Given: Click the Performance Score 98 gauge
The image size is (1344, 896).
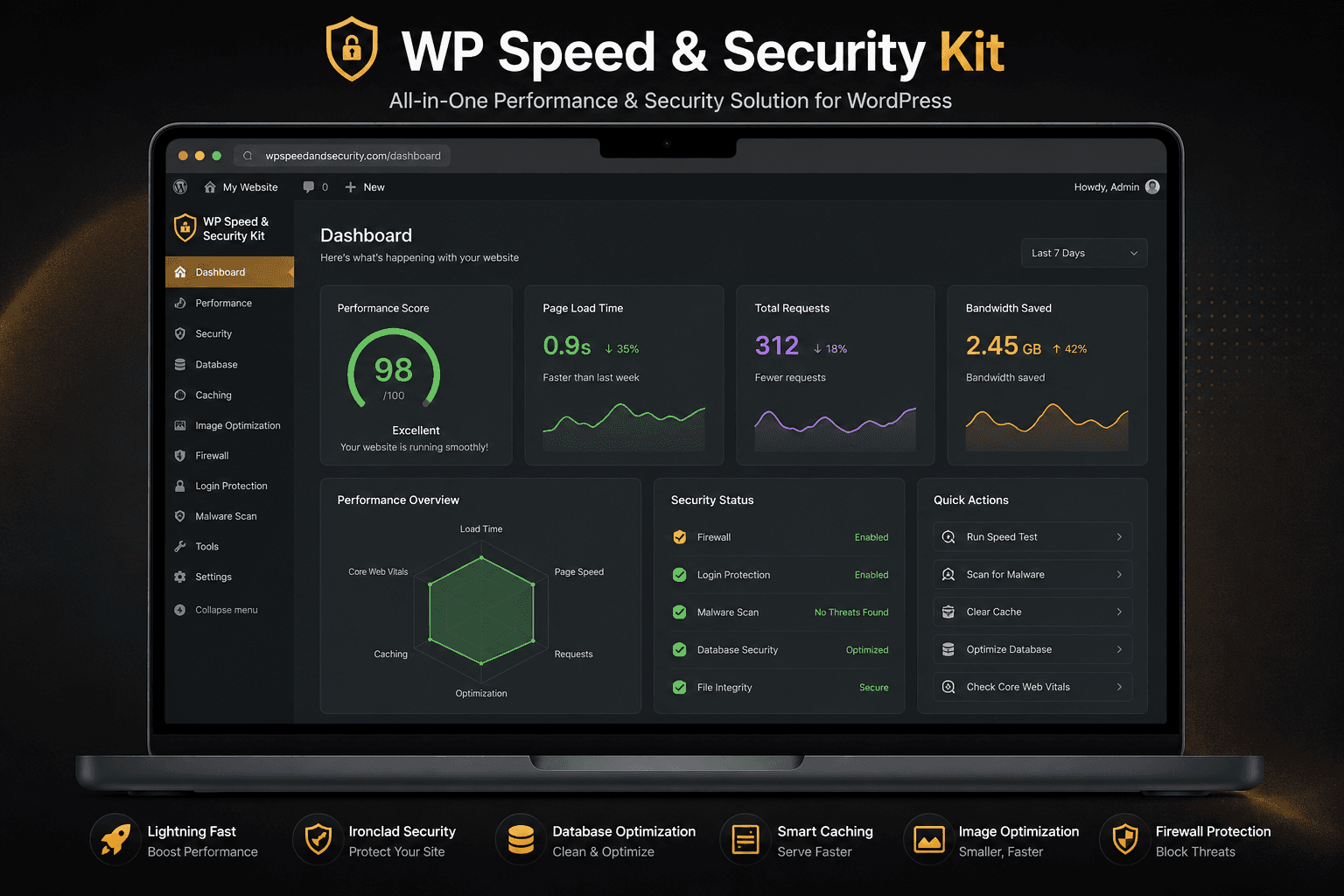Looking at the screenshot, I should pos(394,370).
